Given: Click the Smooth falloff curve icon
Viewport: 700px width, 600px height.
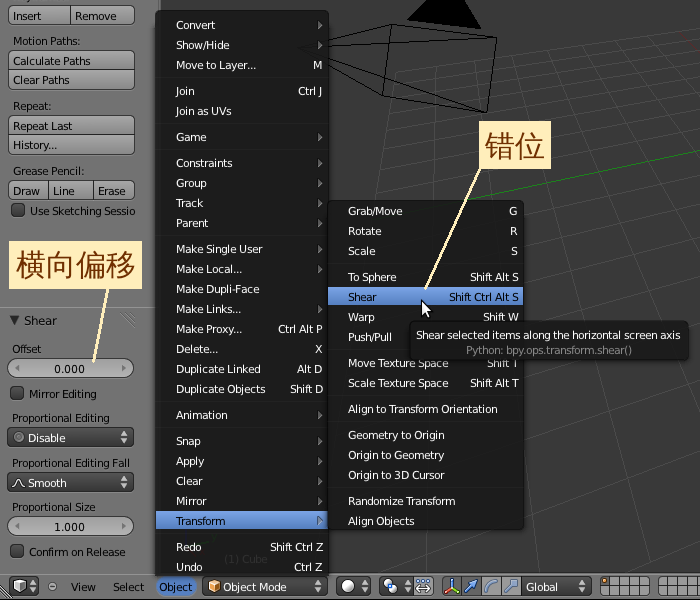Looking at the screenshot, I should click(18, 483).
